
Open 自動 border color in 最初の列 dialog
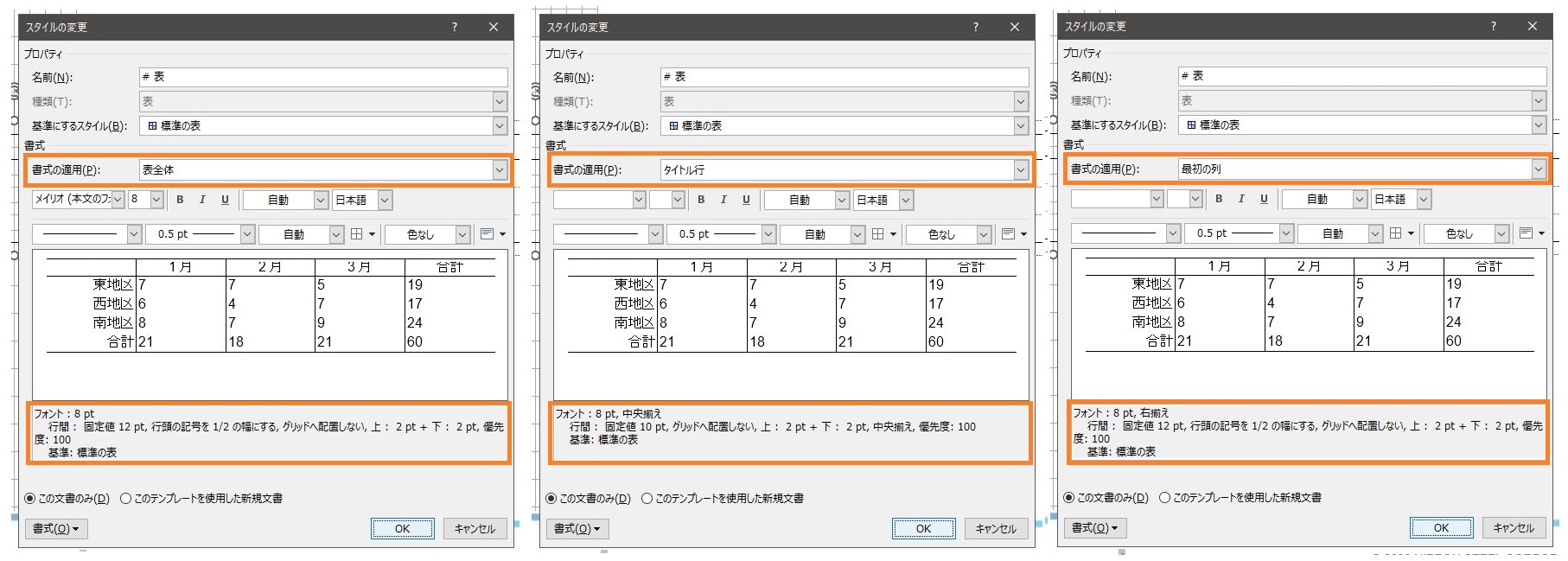click(1341, 233)
